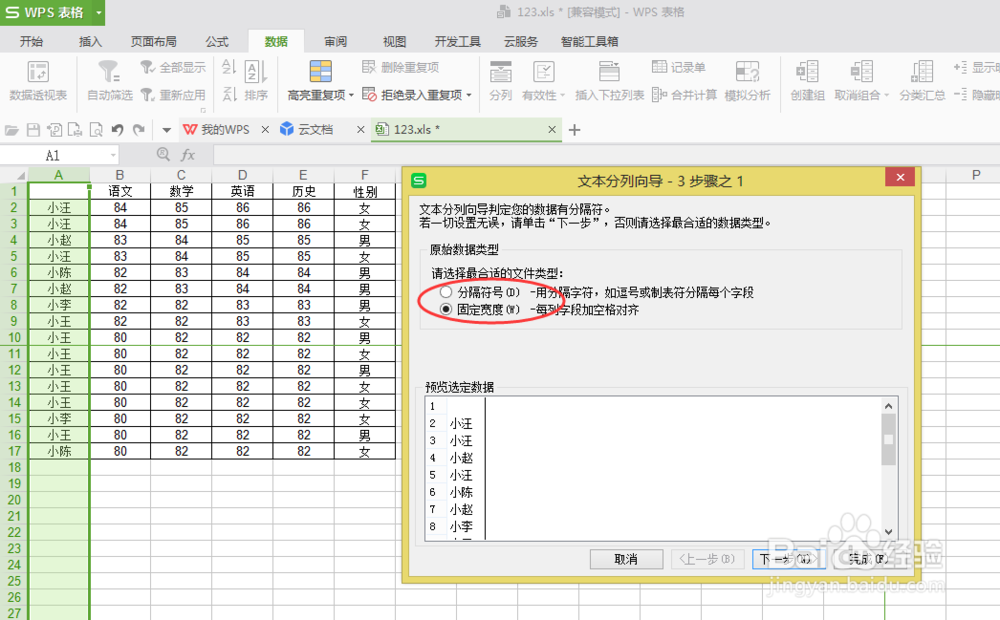Insert dropdown list (插入下拉列表) icon
1000x620 pixels.
pos(609,71)
